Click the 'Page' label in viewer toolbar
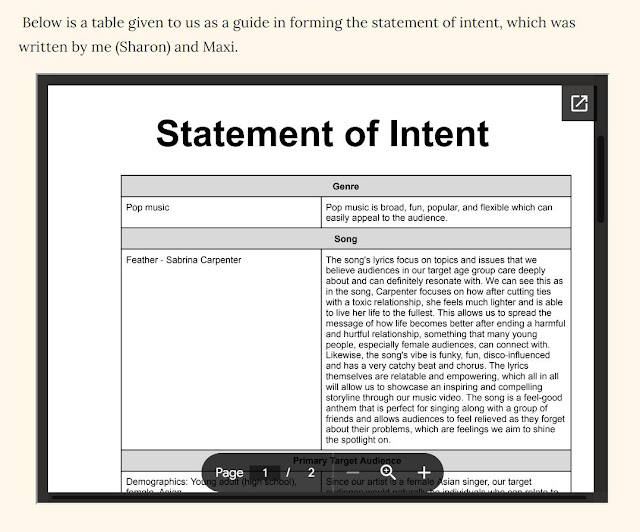 point(229,473)
